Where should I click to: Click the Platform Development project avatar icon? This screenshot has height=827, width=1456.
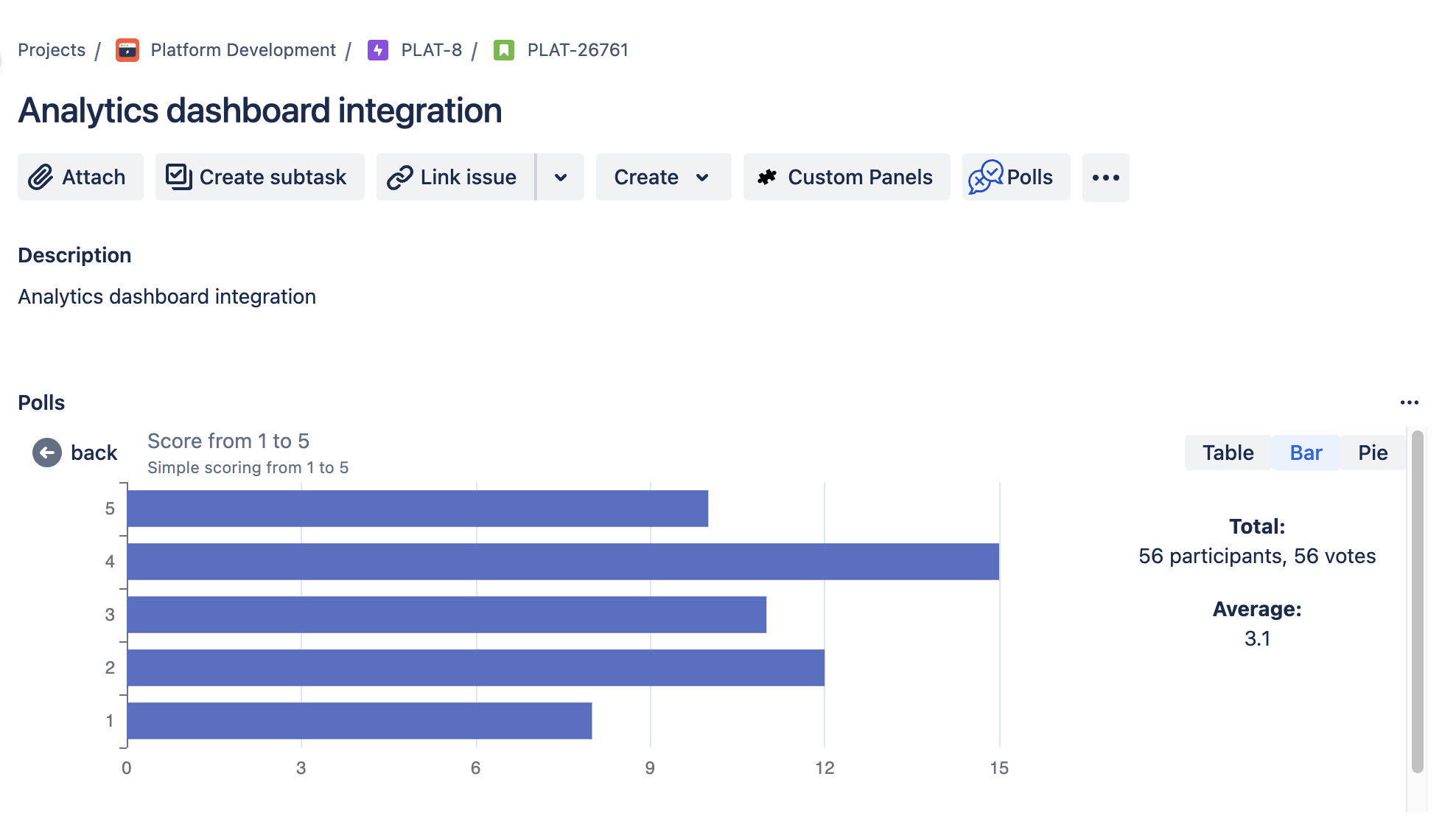click(x=127, y=50)
